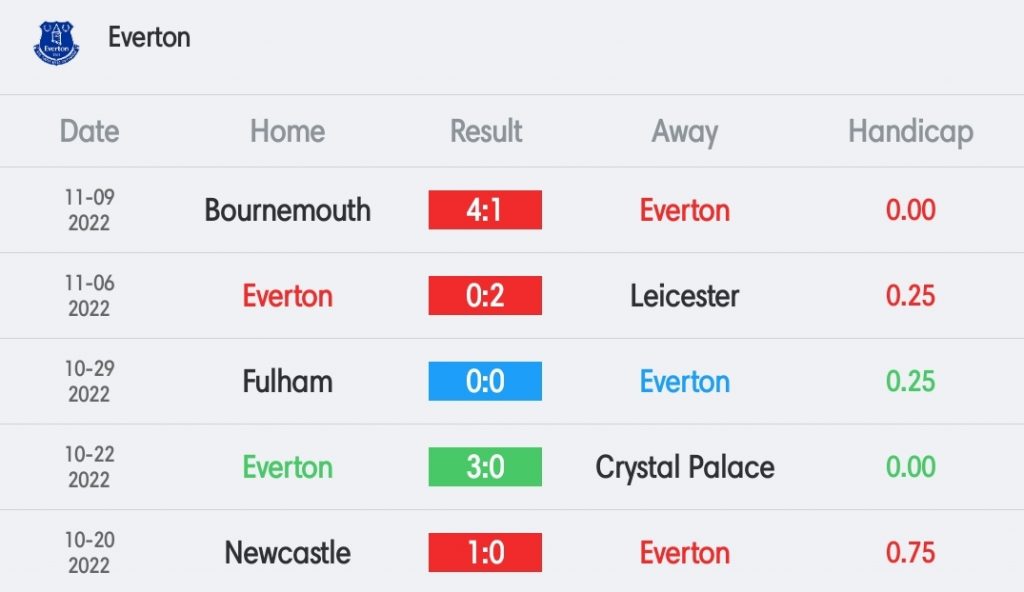The height and width of the screenshot is (592, 1024).
Task: Open the Newcastle home team link
Action: click(287, 553)
